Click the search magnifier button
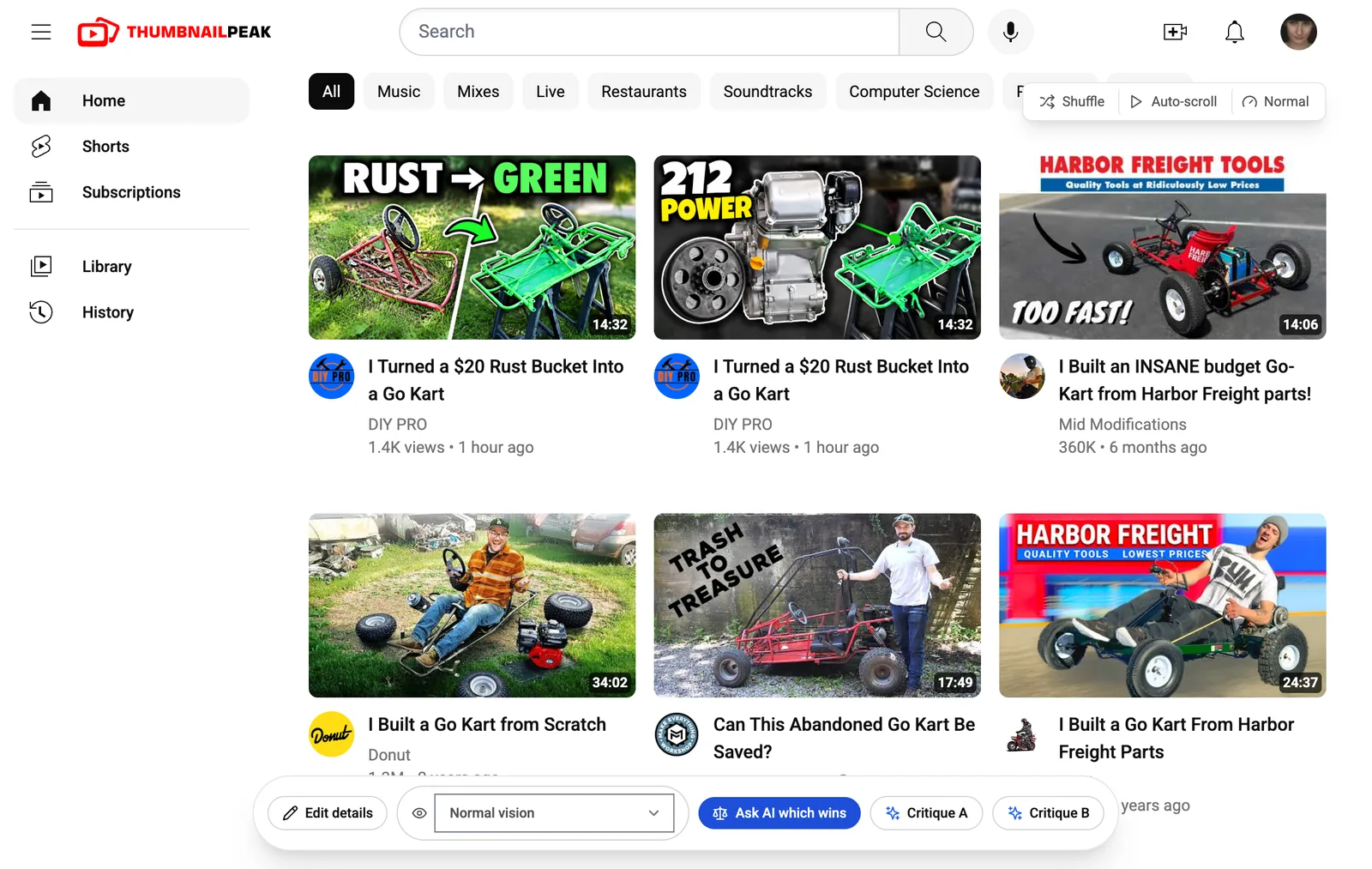This screenshot has width=1372, height=869. tap(936, 32)
